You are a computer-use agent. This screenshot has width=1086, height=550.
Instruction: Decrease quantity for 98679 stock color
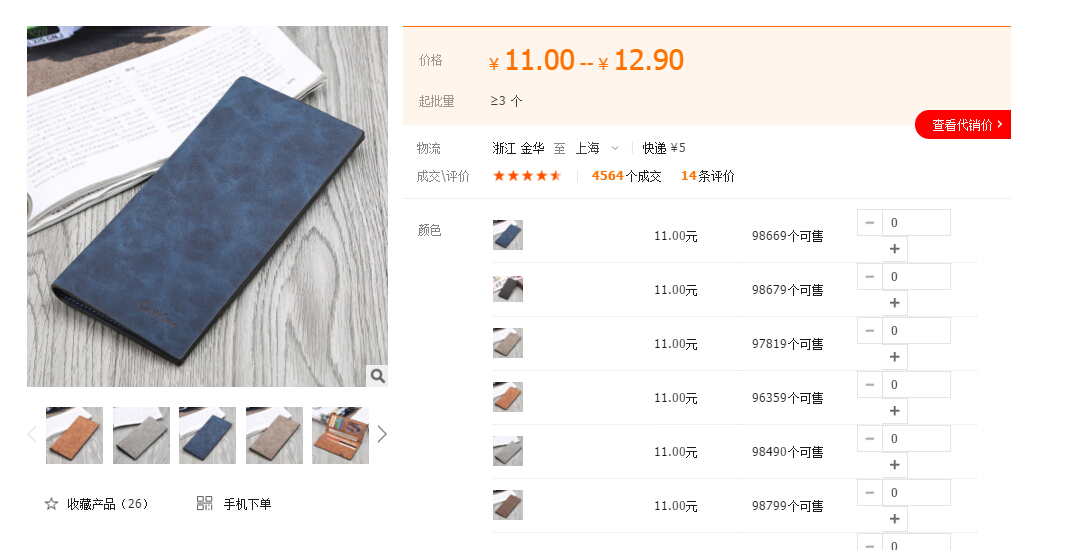[870, 276]
